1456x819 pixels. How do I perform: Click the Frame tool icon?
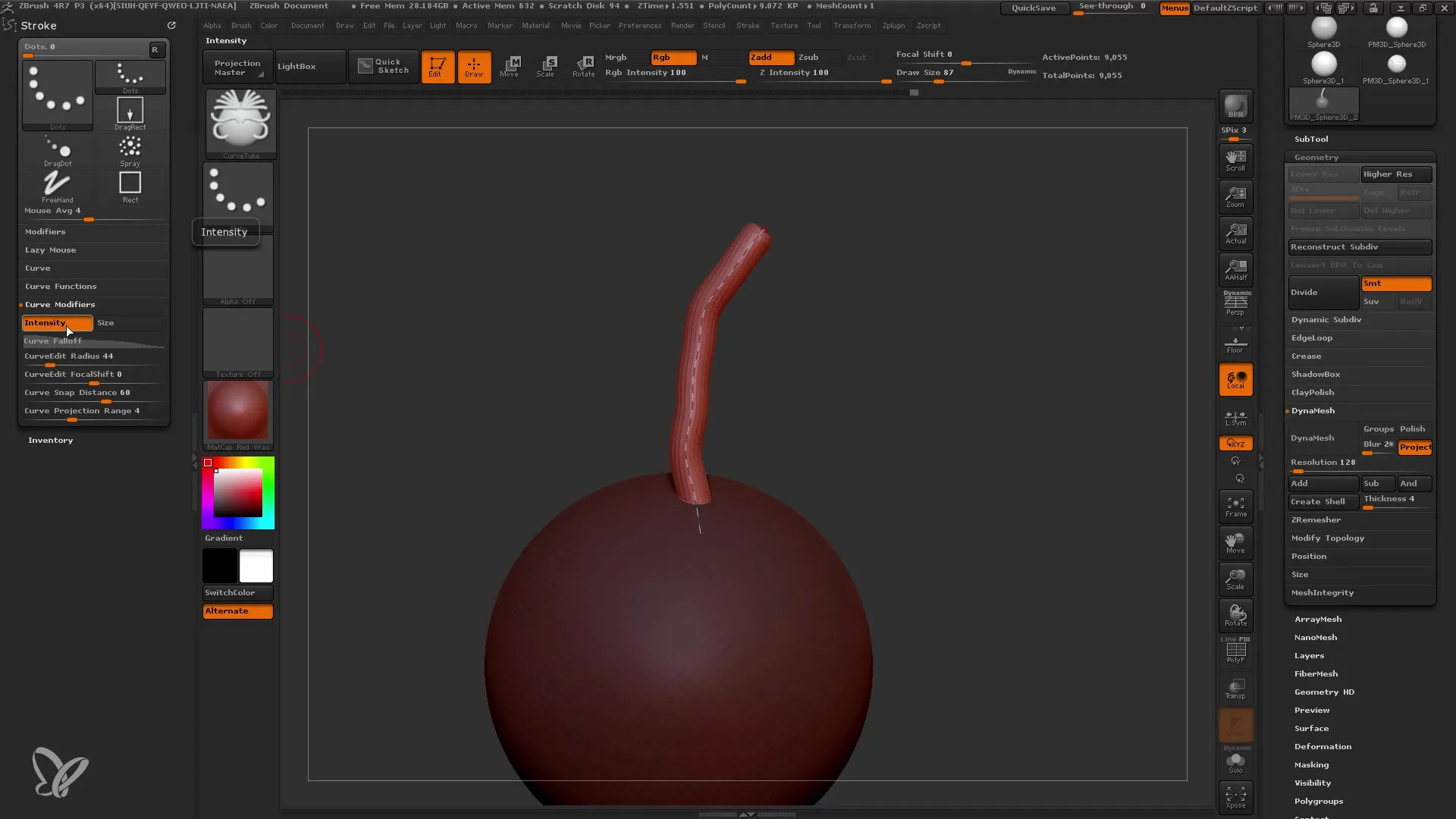[x=1236, y=506]
